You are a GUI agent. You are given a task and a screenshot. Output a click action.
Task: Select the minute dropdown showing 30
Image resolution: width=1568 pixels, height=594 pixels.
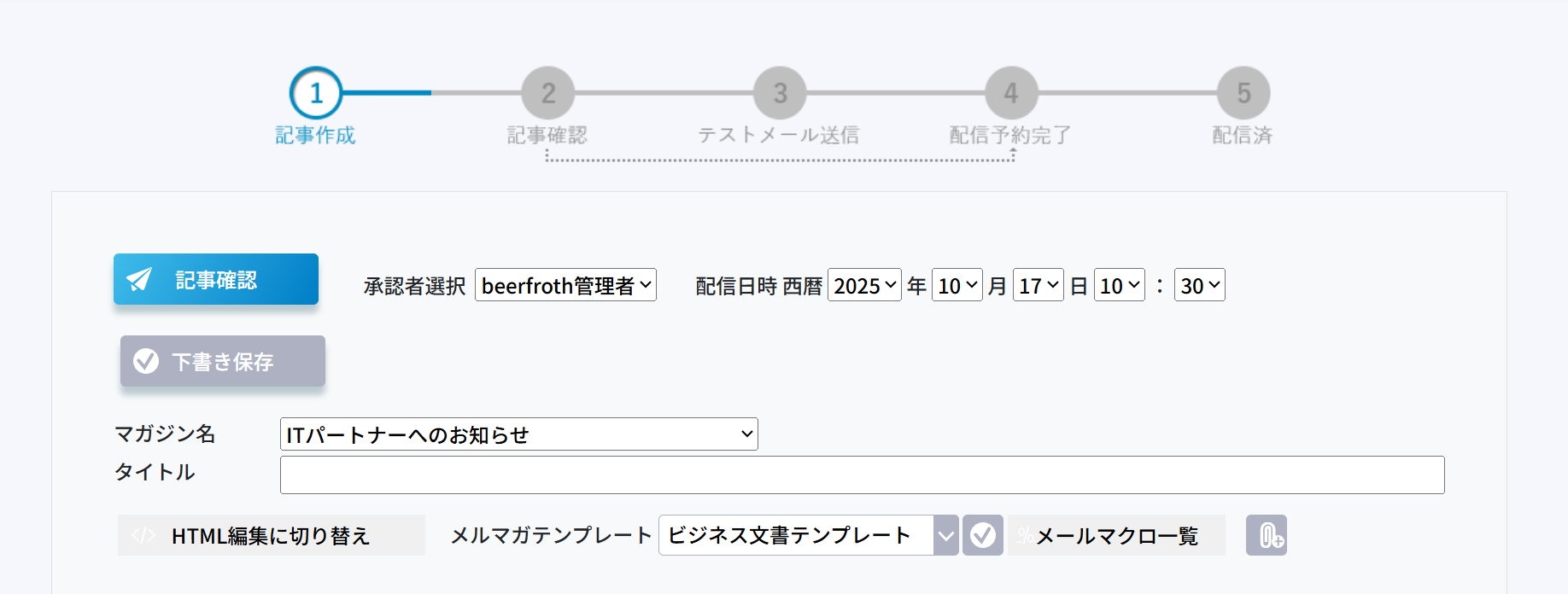1199,285
